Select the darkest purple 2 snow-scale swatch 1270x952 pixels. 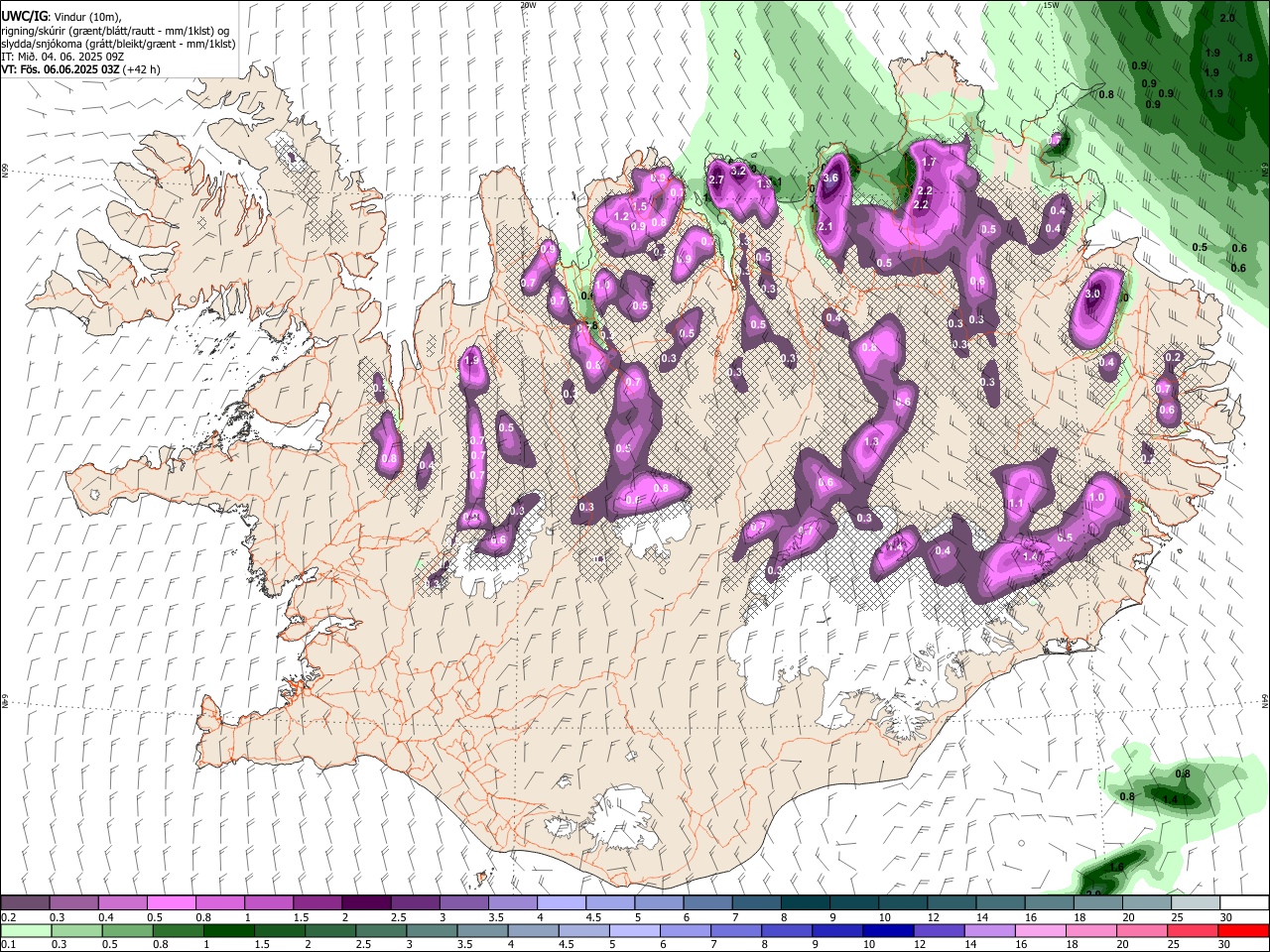coord(365,902)
